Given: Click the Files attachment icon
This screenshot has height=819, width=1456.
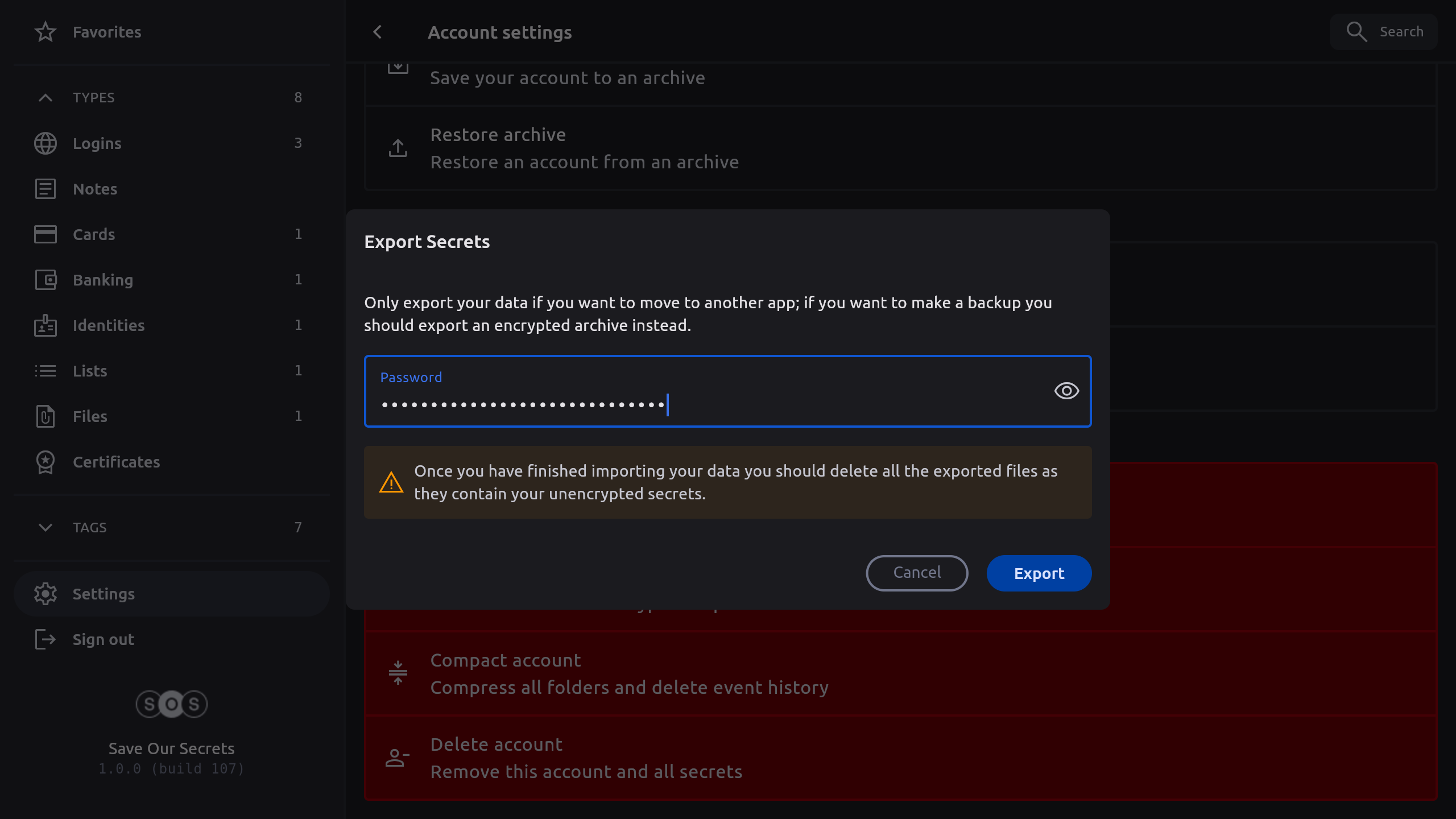Looking at the screenshot, I should click(x=45, y=416).
